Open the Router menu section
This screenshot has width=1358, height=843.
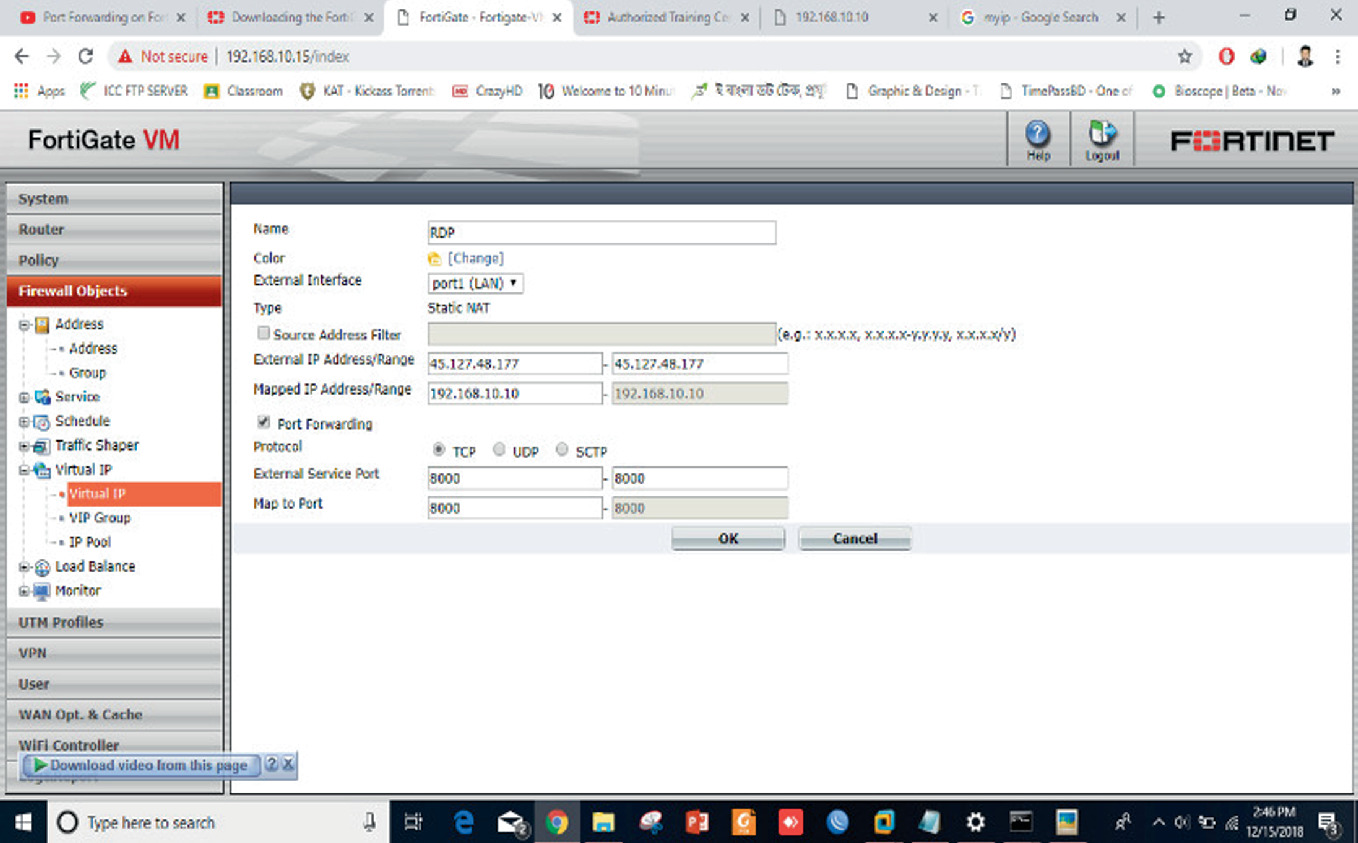[114, 229]
